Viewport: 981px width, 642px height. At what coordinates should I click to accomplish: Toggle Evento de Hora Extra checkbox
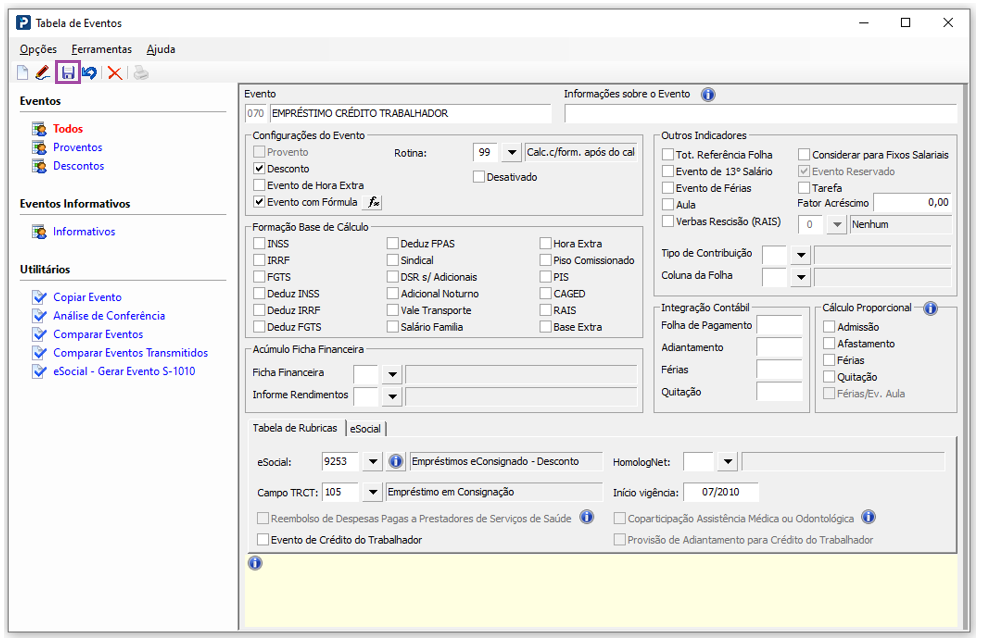(x=259, y=185)
